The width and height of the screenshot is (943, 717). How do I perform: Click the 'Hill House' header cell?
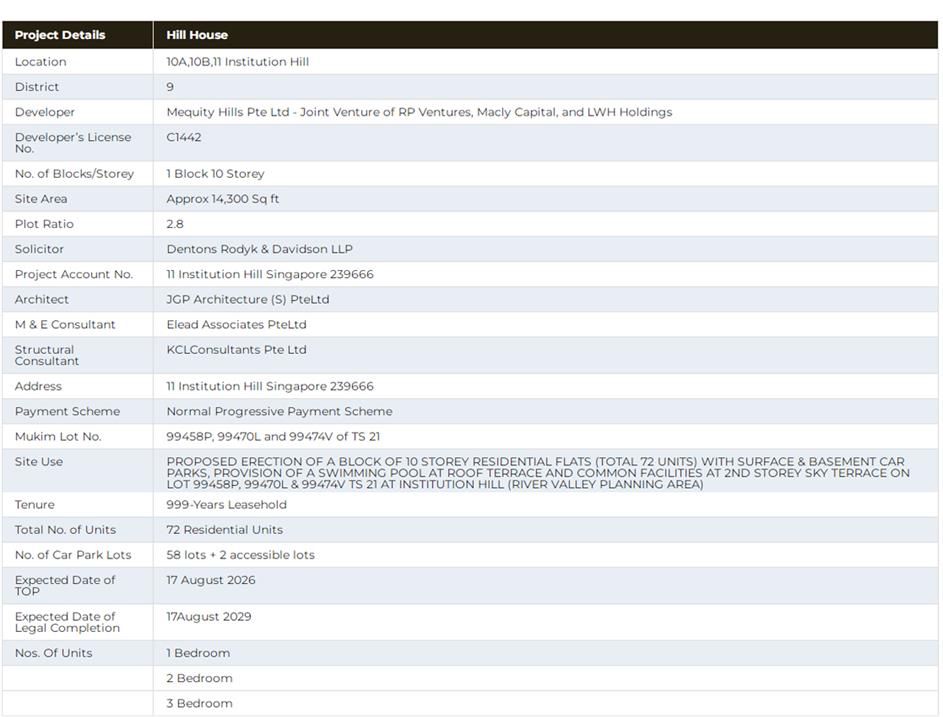point(197,35)
